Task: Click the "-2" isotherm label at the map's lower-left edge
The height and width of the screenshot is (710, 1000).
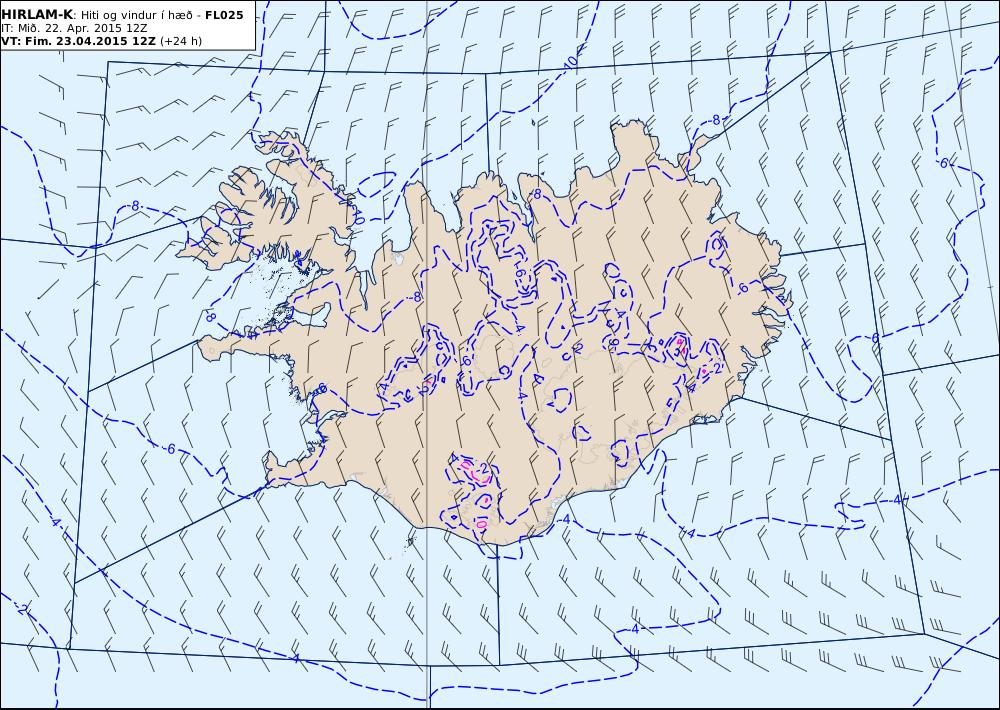Action: 22,610
